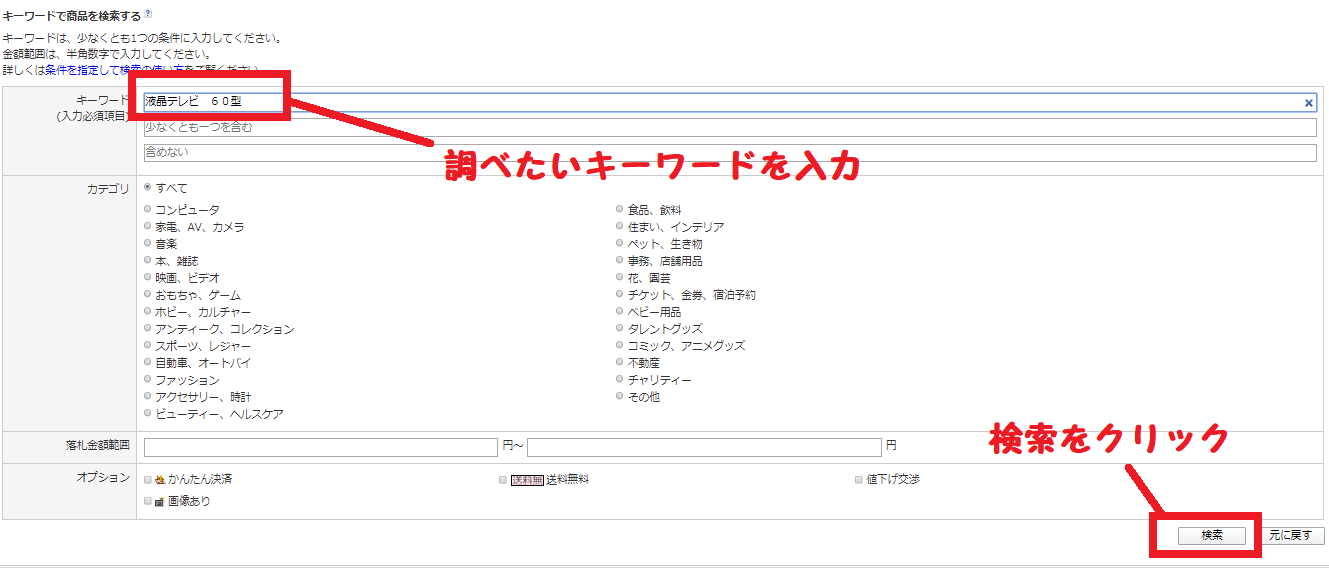Screen dimensions: 1329x568
Task: Focus the 含めない exclude keyword field
Action: (730, 153)
